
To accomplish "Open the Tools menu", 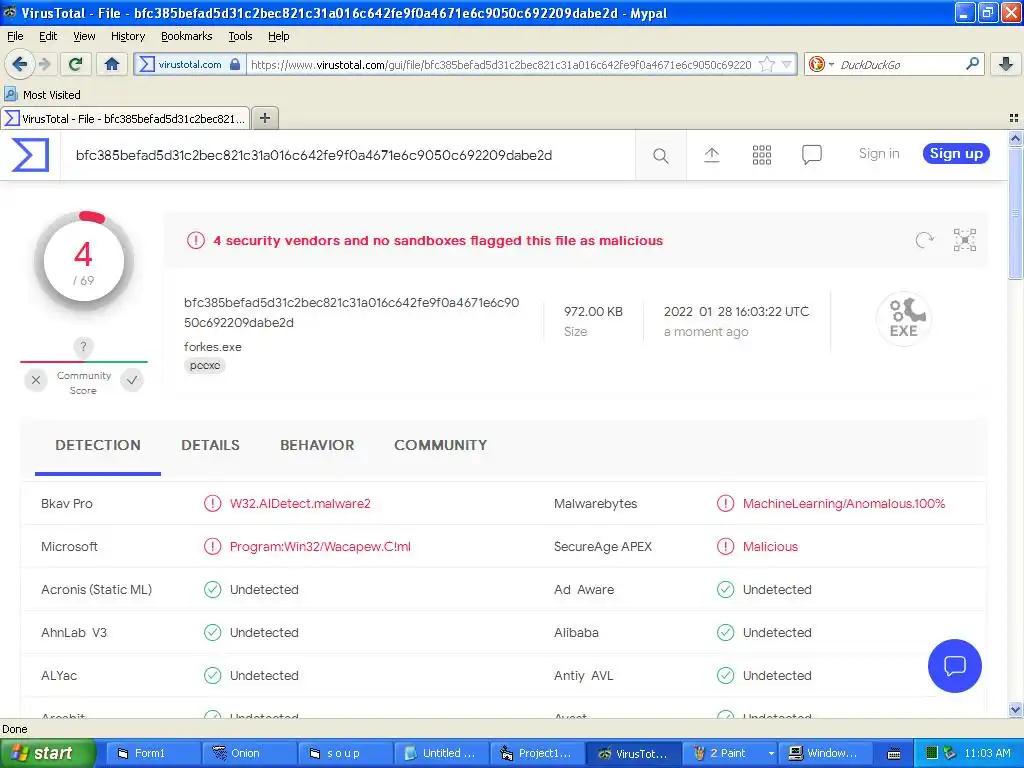I will 240,36.
